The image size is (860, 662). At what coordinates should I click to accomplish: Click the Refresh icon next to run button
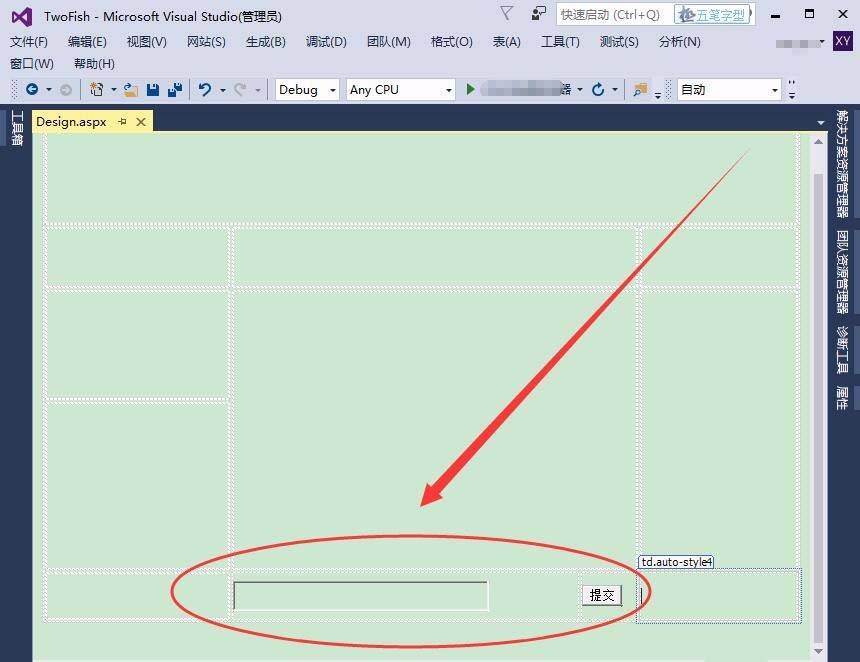pyautogui.click(x=598, y=89)
